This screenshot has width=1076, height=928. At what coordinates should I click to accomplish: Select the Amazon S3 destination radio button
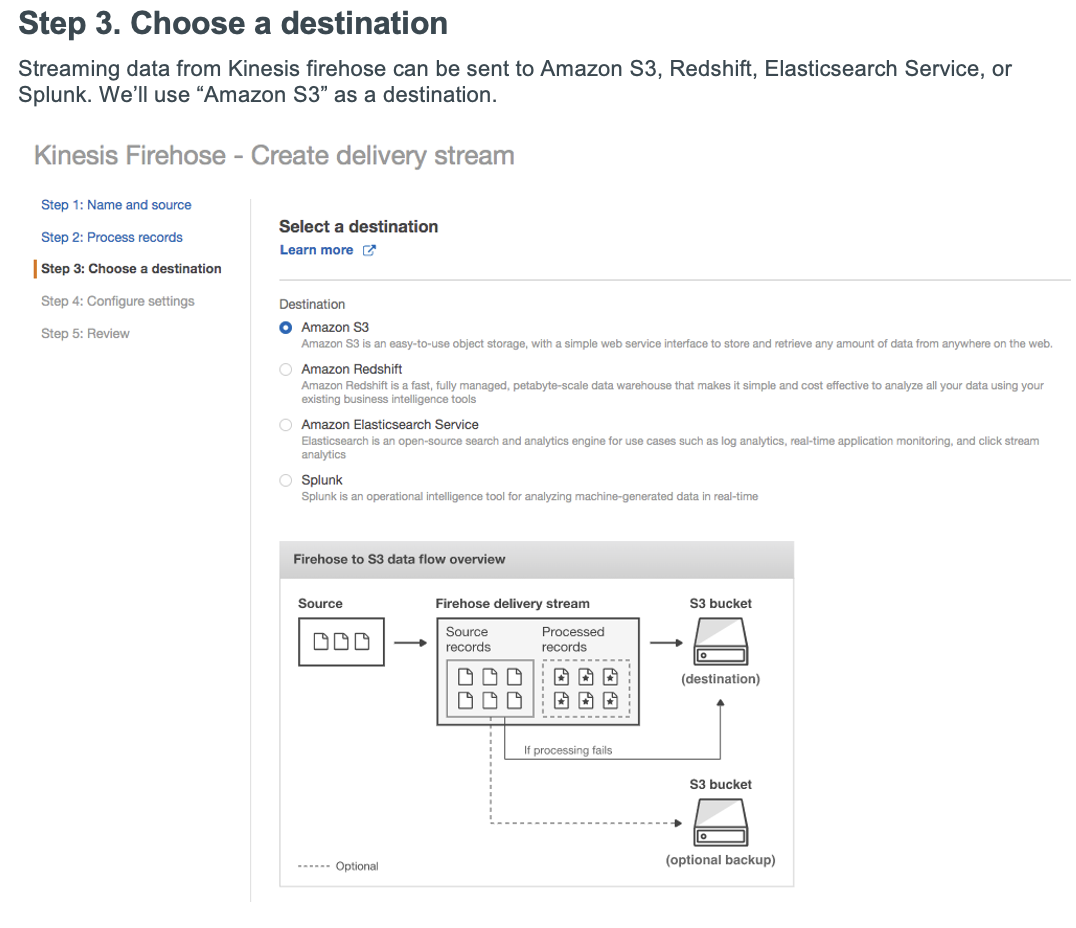286,328
